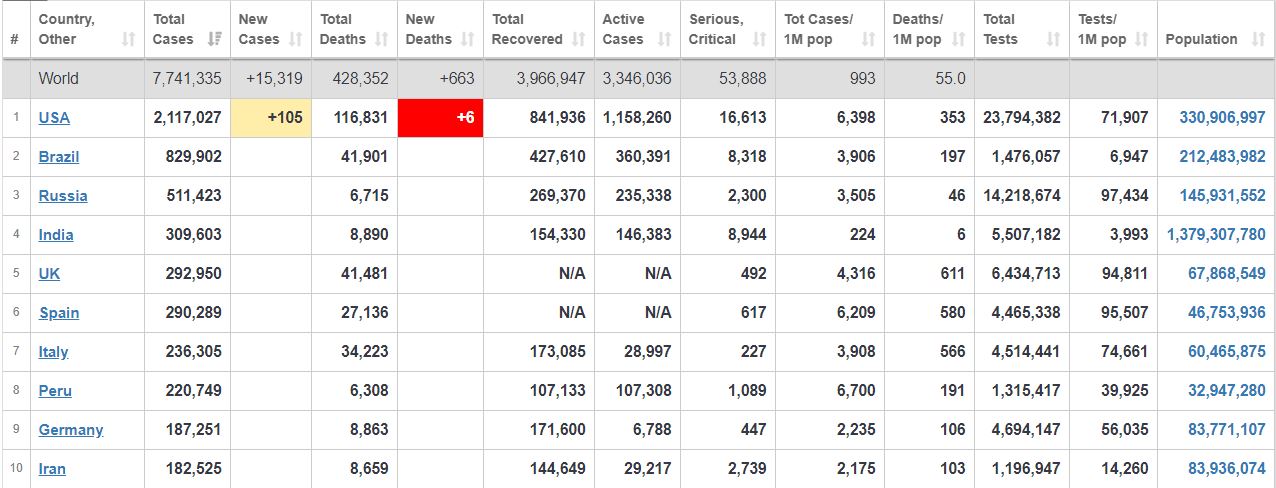Sort table by Total Recovered arrow icon
1276x488 pixels.
pos(578,39)
